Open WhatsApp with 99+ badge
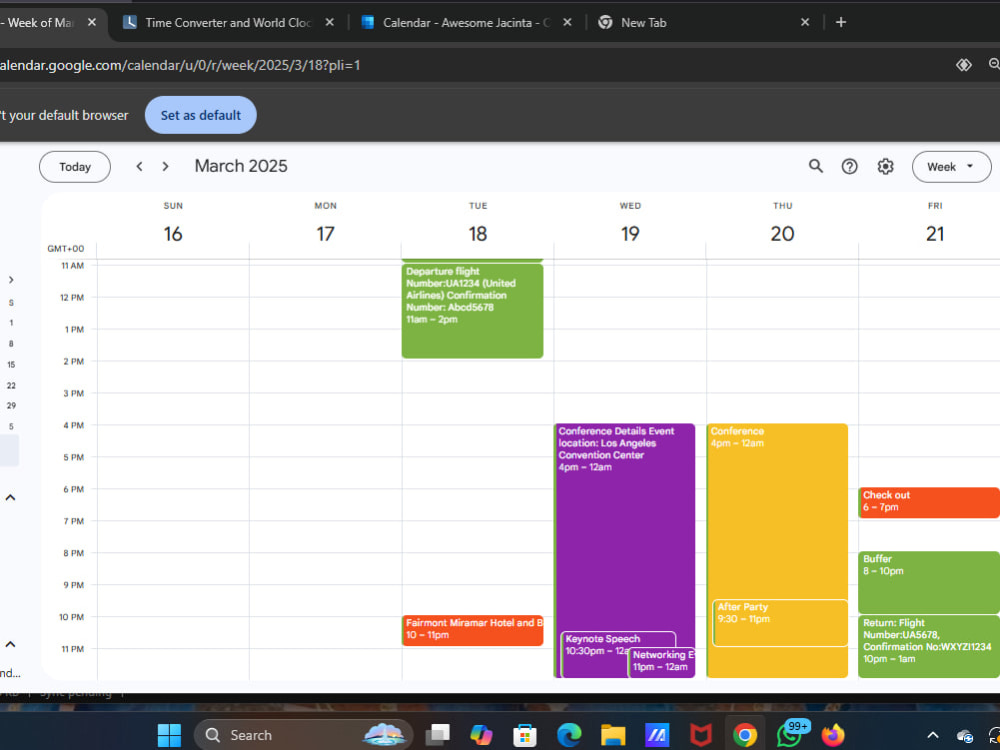 (791, 734)
